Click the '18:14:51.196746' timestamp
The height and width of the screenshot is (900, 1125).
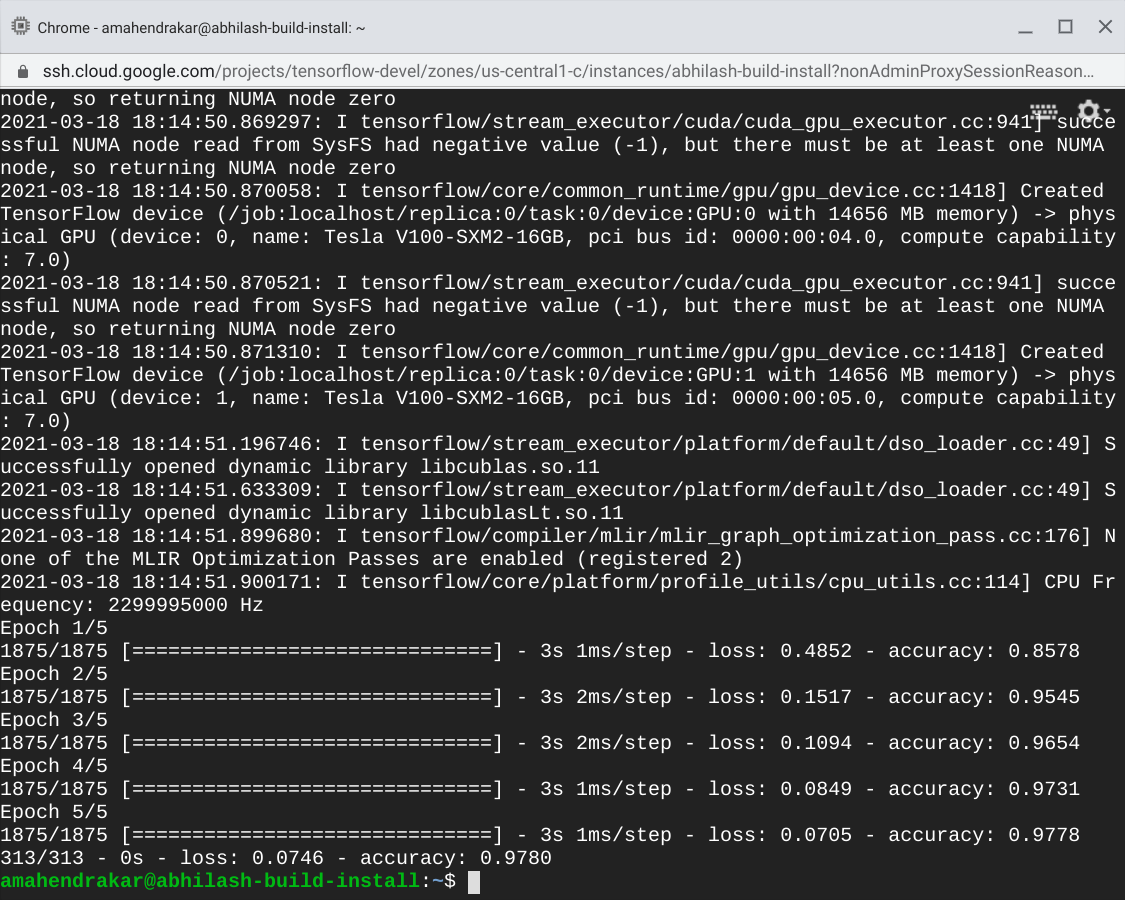pos(222,444)
